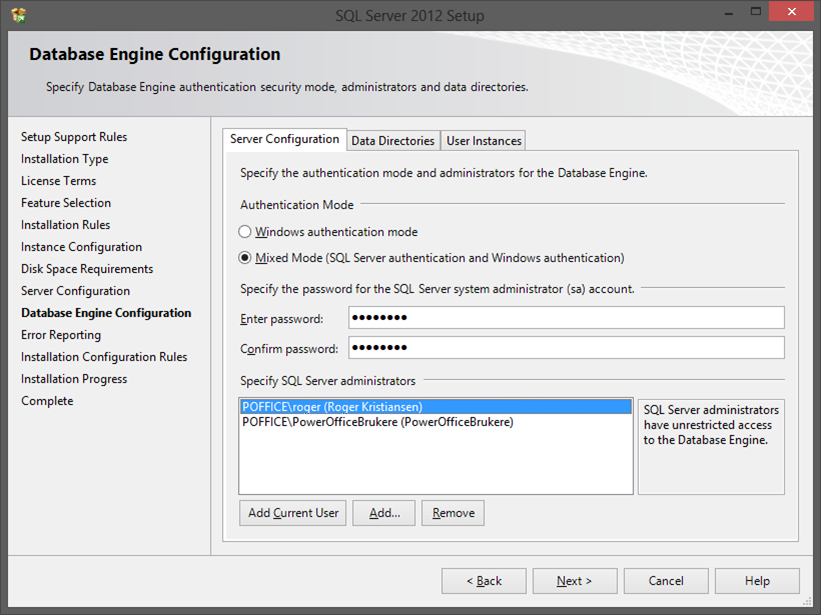Click Setup Support Rules step
Viewport: 821px width, 615px height.
(74, 137)
